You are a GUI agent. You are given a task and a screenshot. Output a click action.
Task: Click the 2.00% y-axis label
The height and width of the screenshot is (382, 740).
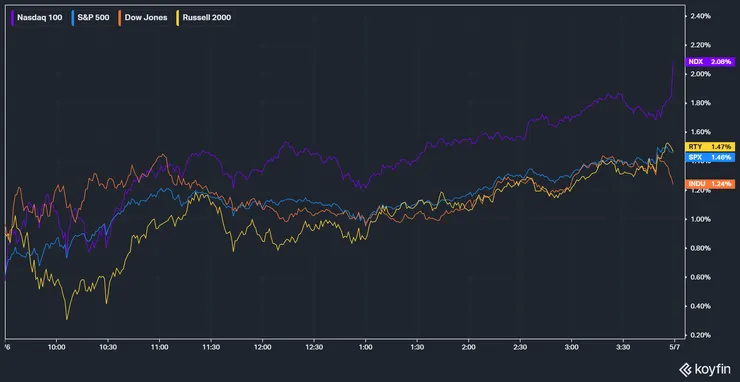pyautogui.click(x=700, y=74)
